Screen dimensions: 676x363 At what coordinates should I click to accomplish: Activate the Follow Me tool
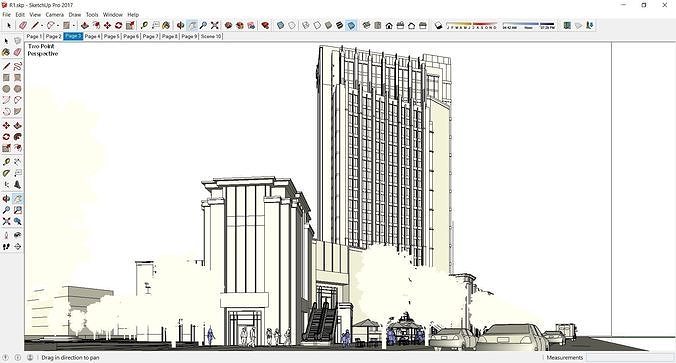[17, 137]
